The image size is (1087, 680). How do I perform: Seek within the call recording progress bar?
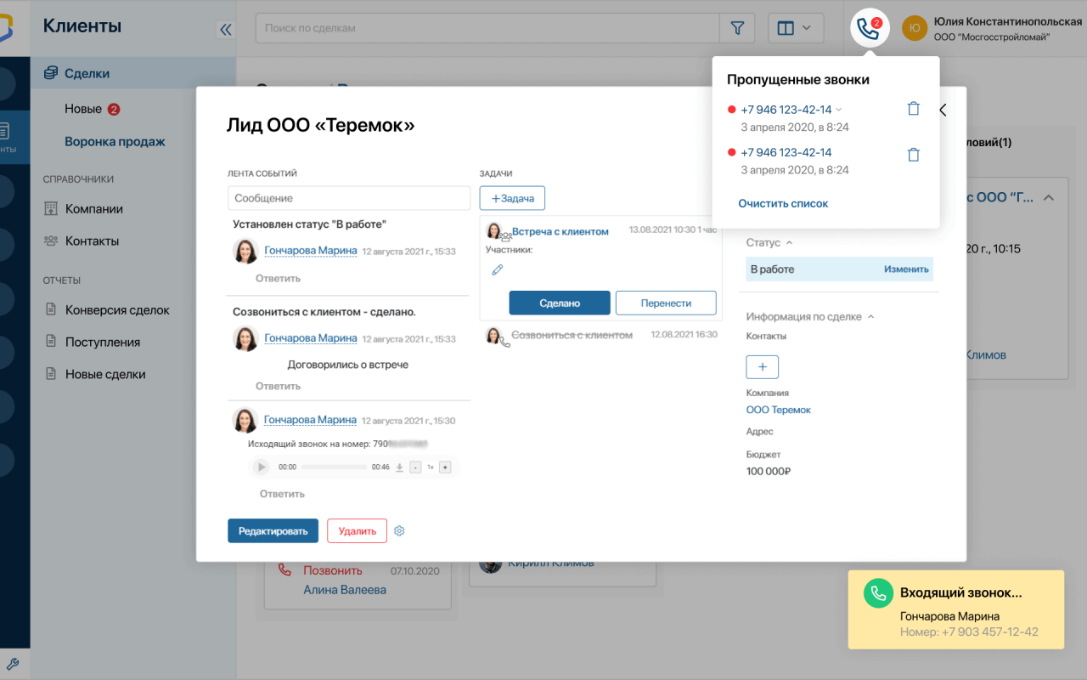pos(333,467)
